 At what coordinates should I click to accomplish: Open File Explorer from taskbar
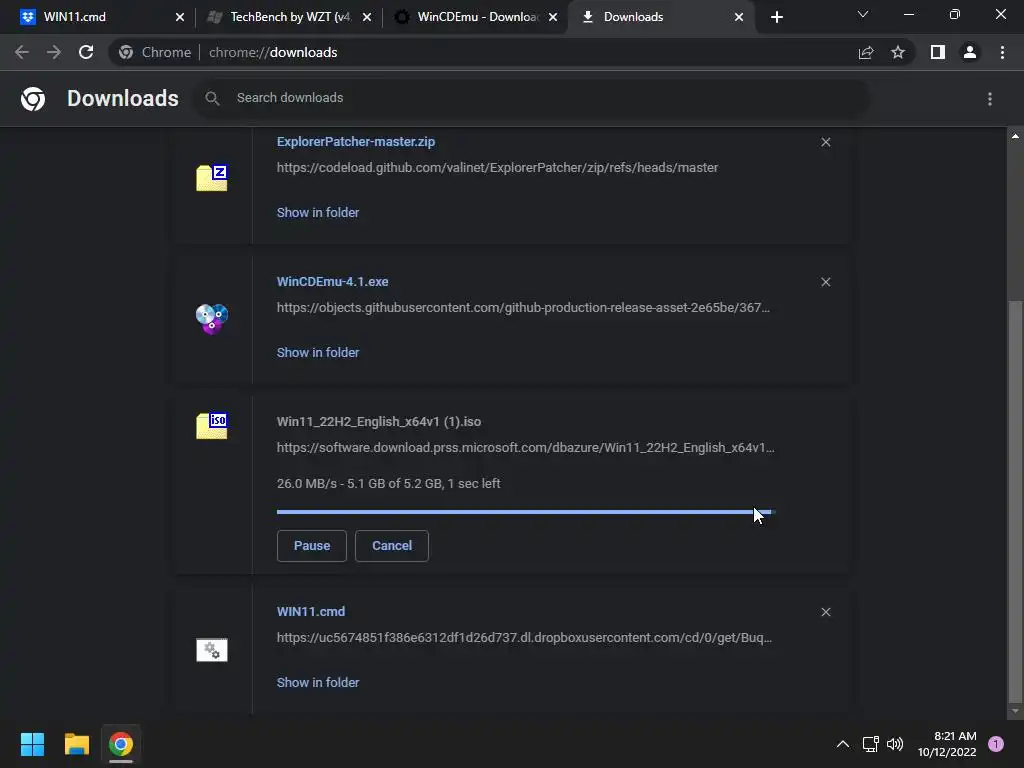(x=76, y=744)
